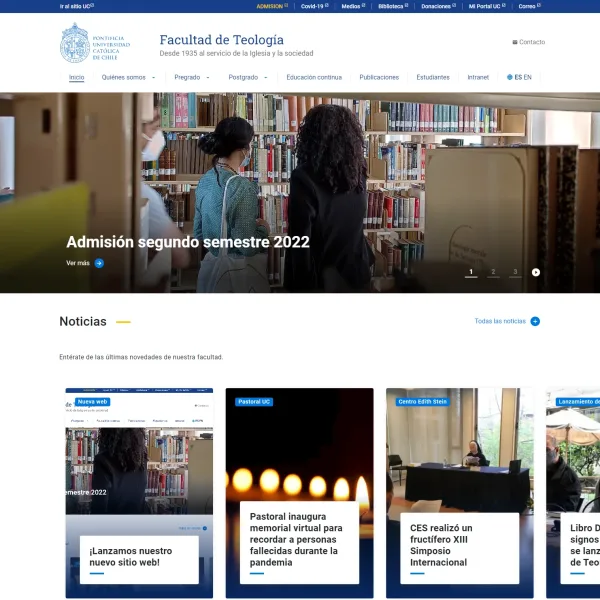Open the Biblioteca link in top bar
600x600 pixels.
tap(393, 6)
